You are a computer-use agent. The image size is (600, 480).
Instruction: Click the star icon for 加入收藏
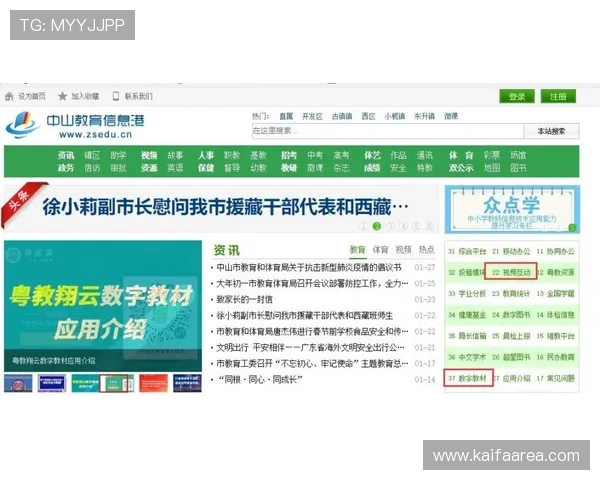tap(62, 96)
